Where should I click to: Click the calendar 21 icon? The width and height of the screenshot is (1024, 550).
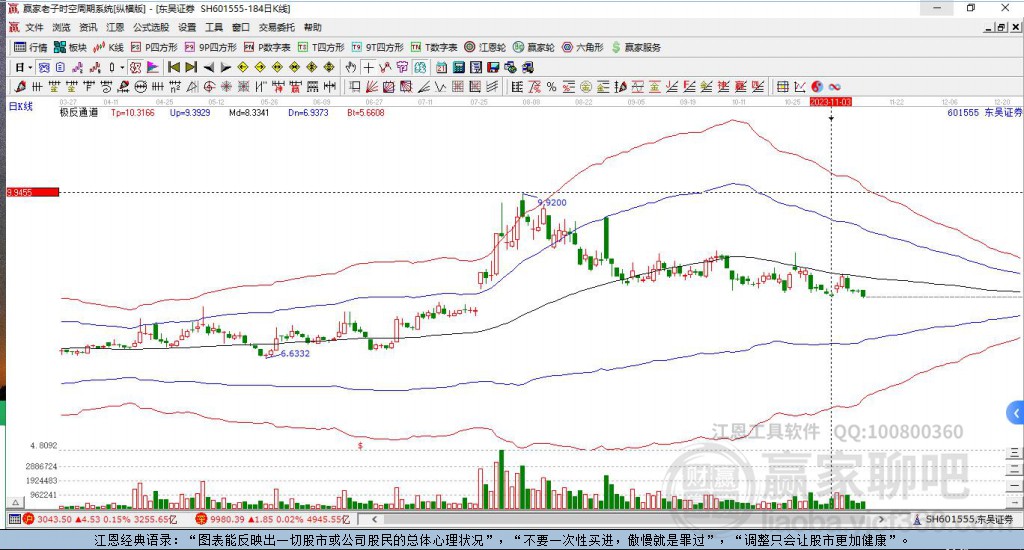pyautogui.click(x=441, y=67)
